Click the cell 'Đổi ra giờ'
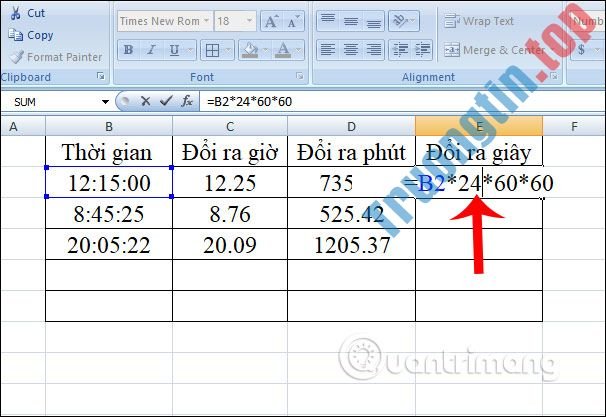606x417 pixels. click(x=230, y=151)
